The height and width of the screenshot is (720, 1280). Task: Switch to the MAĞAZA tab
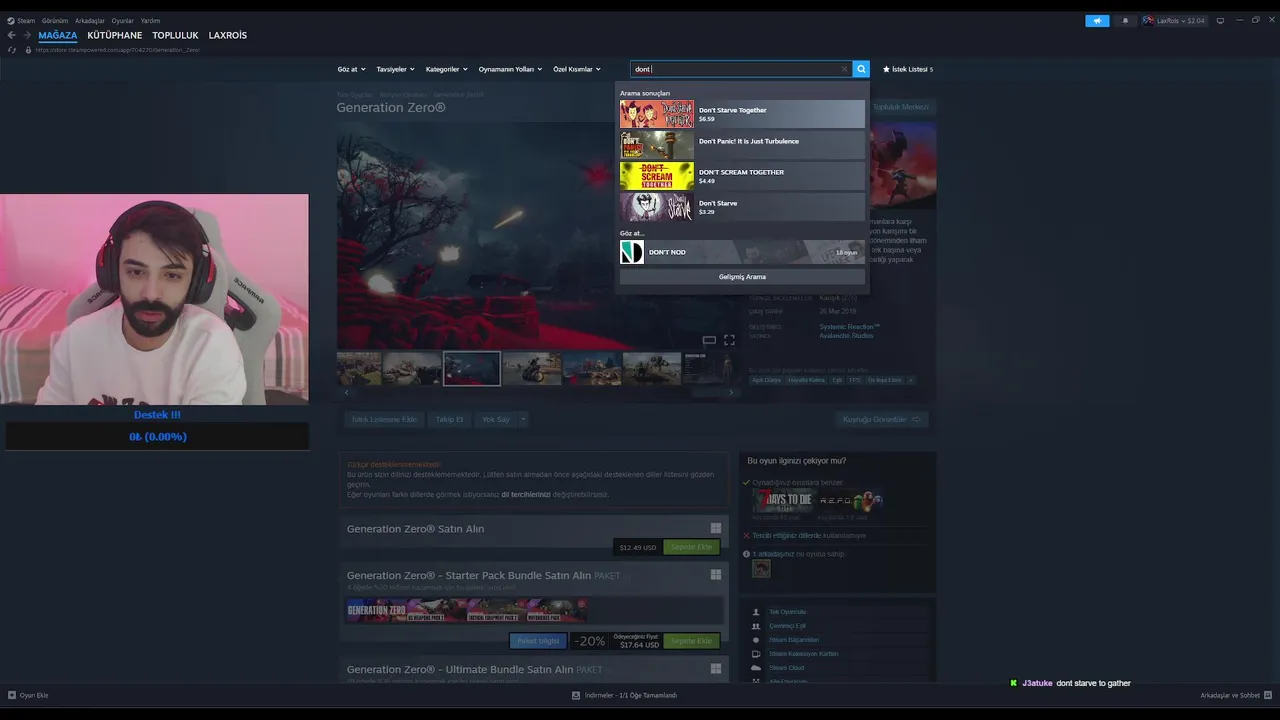58,35
